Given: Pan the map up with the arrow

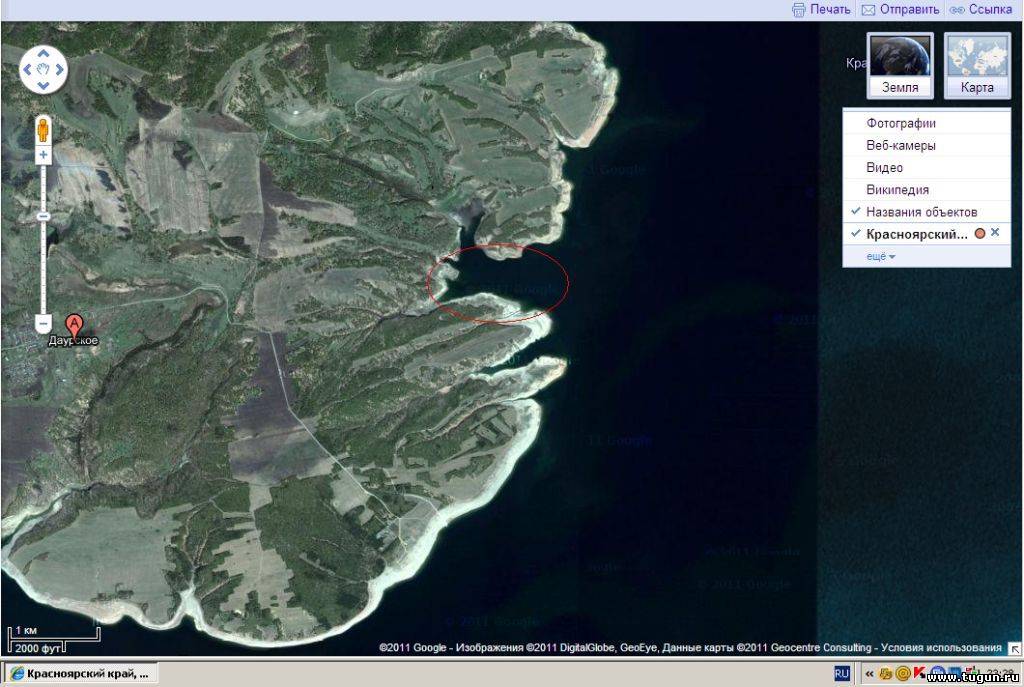Looking at the screenshot, I should [x=43, y=54].
